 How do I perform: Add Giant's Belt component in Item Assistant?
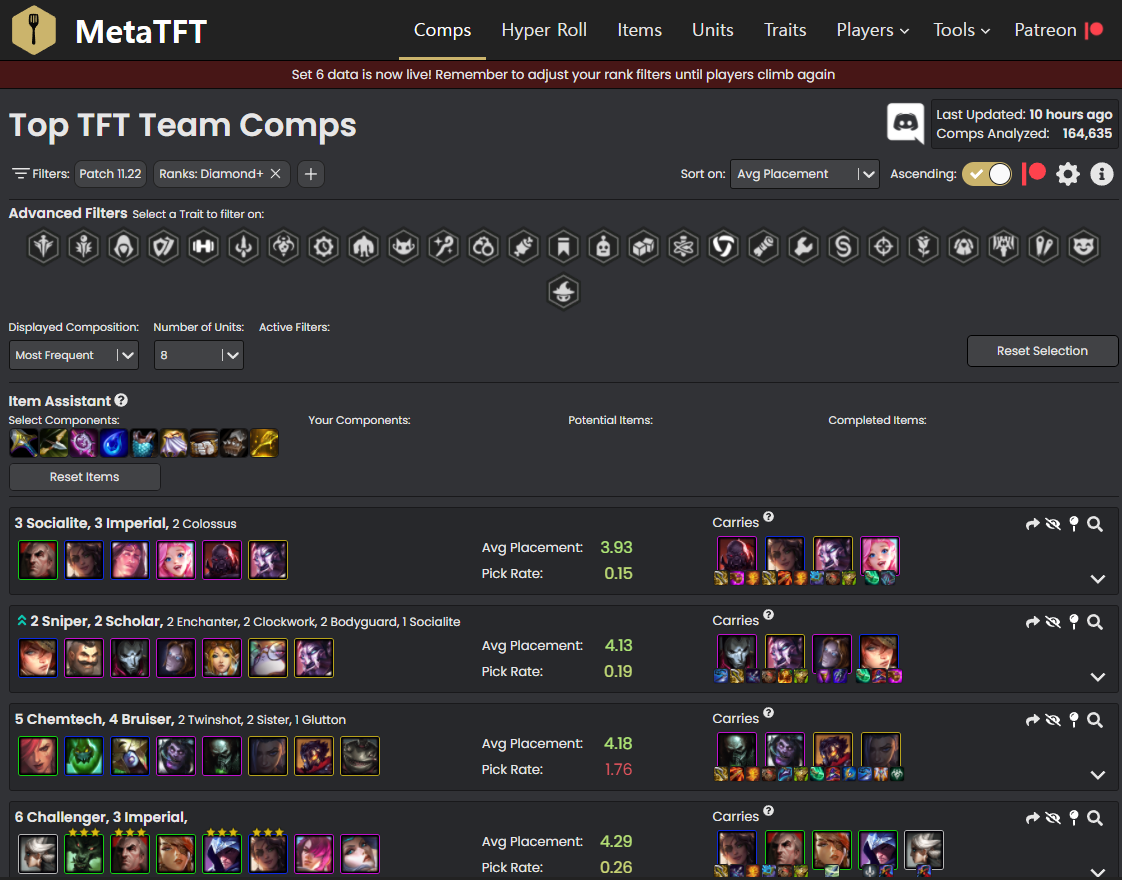(204, 443)
